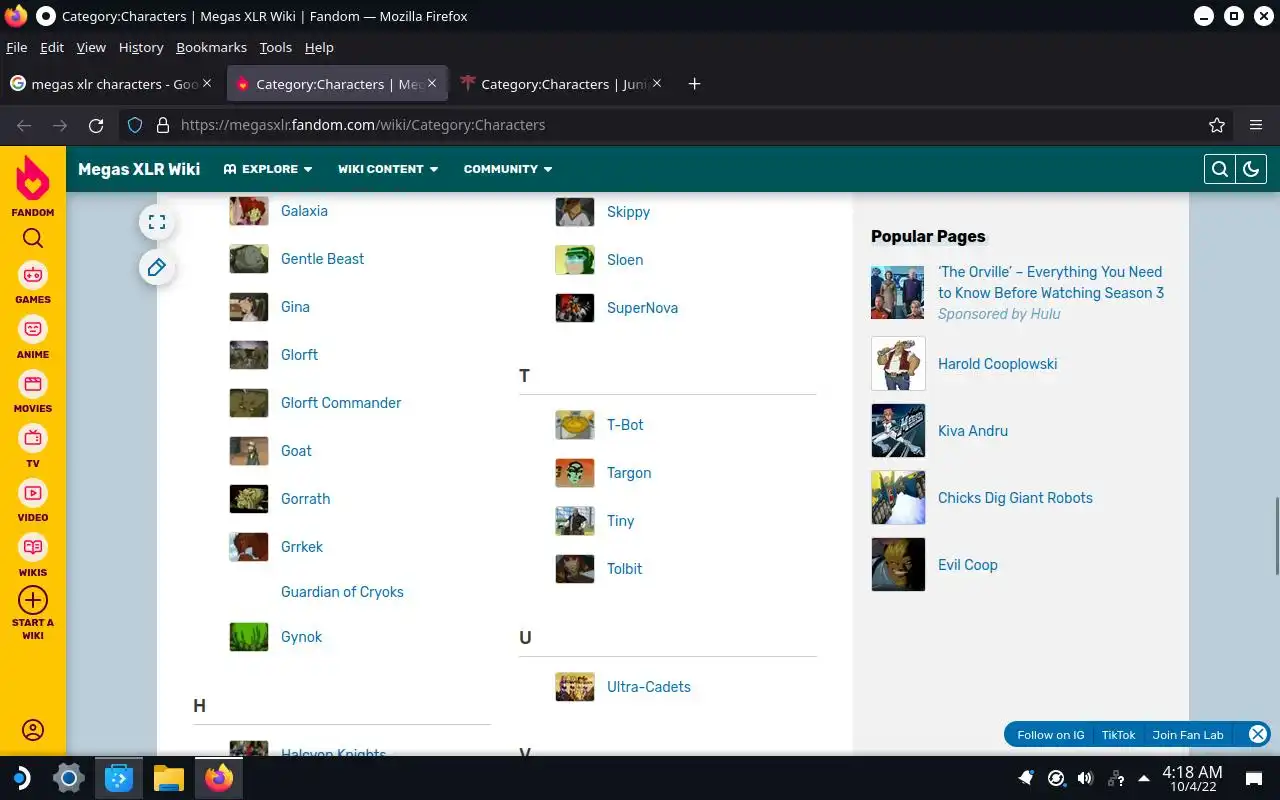Screen dimensions: 1280x800
Task: Close the social follow bar X icon
Action: coord(1258,734)
